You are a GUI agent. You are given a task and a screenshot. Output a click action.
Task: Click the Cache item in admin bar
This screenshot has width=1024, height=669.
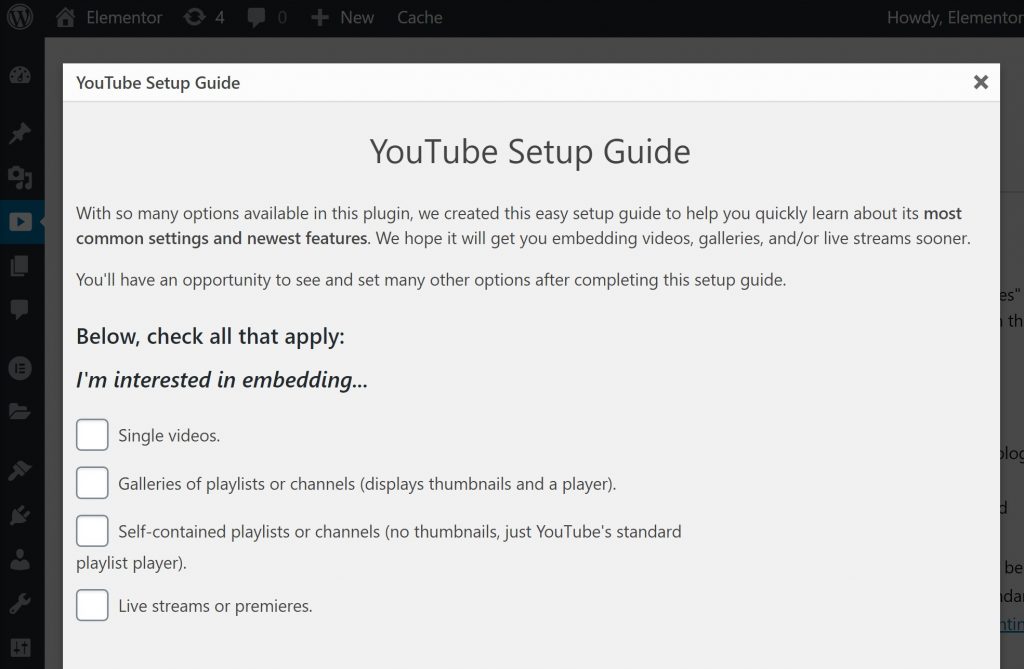point(419,17)
